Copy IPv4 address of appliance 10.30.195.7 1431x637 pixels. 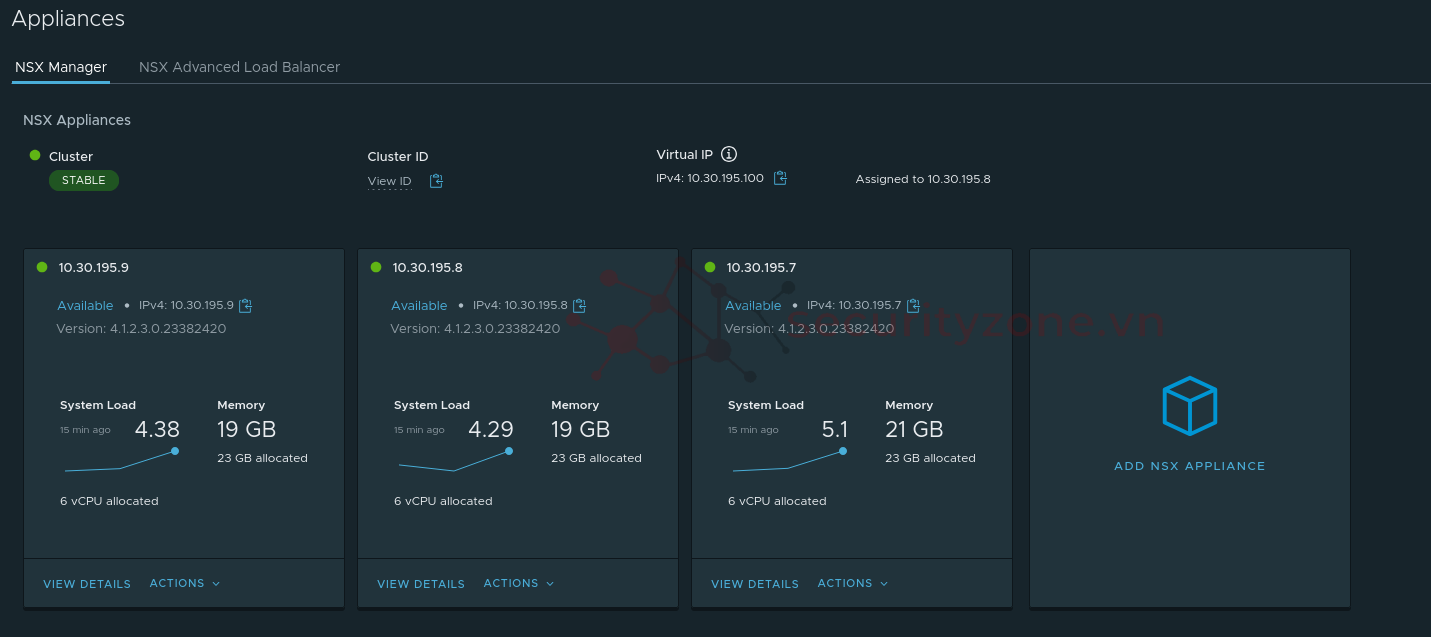pos(913,305)
